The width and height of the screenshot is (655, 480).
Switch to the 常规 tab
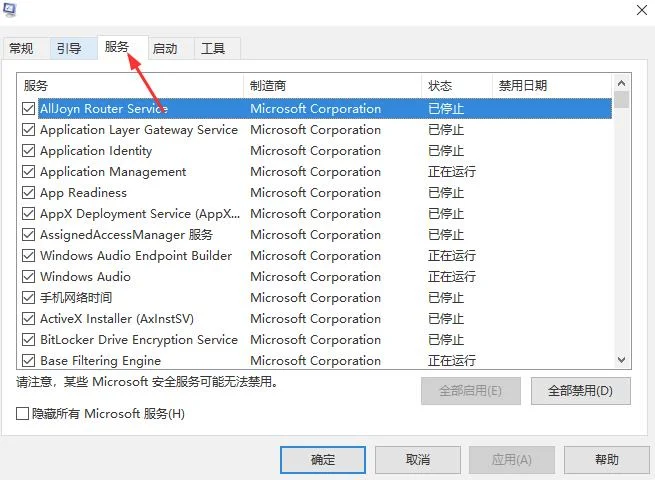pos(26,48)
